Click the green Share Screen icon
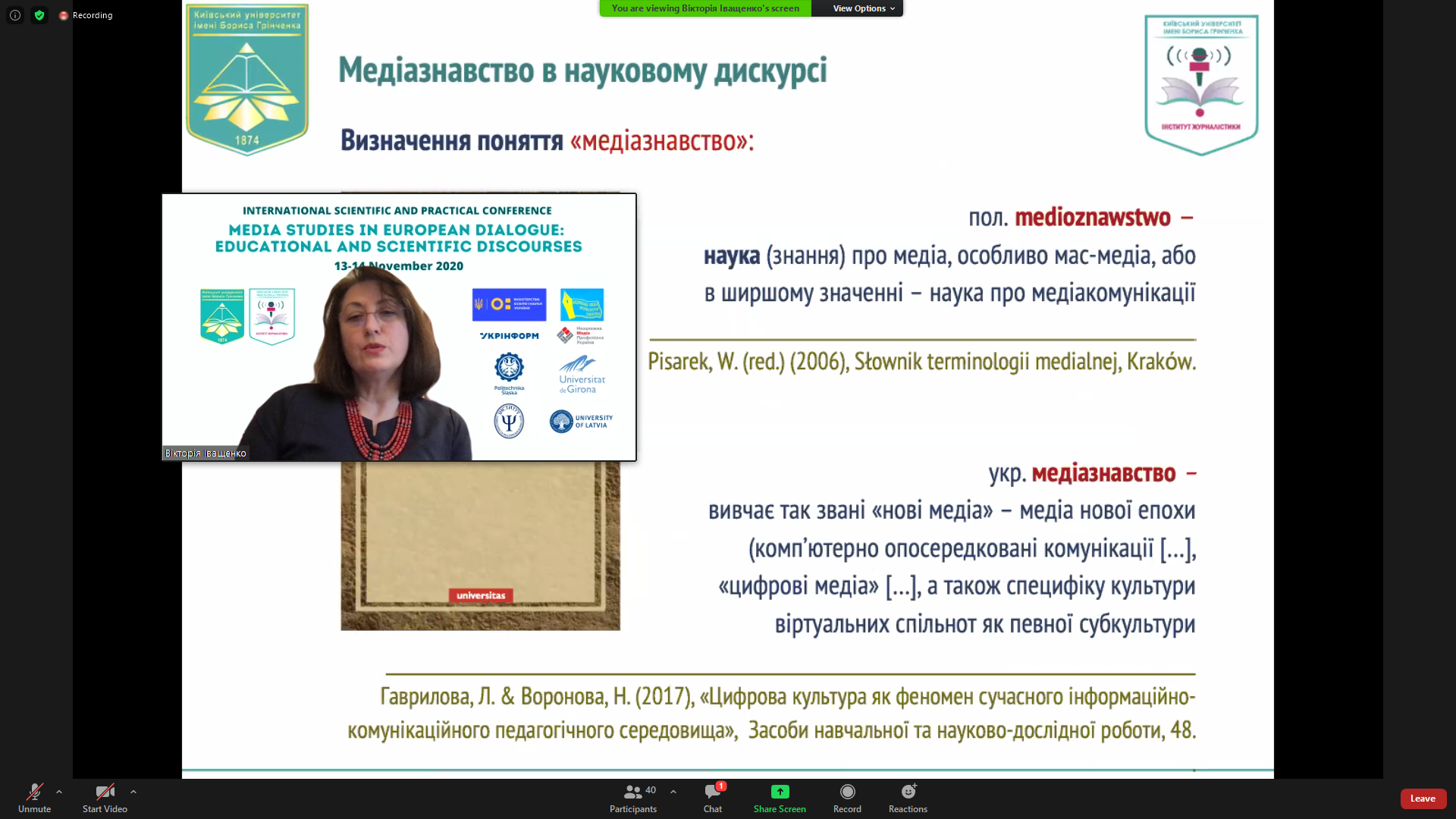Viewport: 1456px width, 819px height. click(780, 792)
